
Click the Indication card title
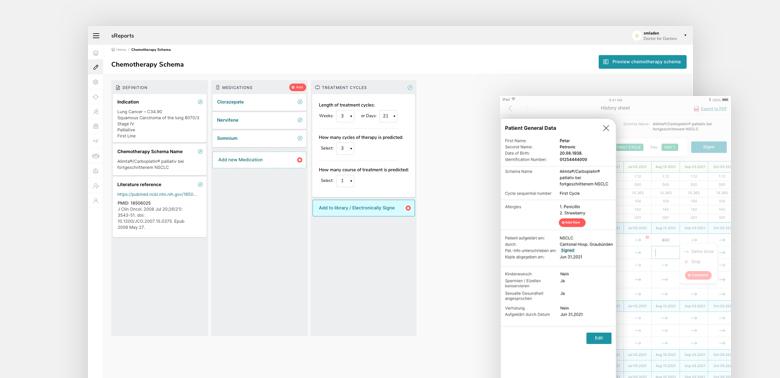[x=128, y=102]
